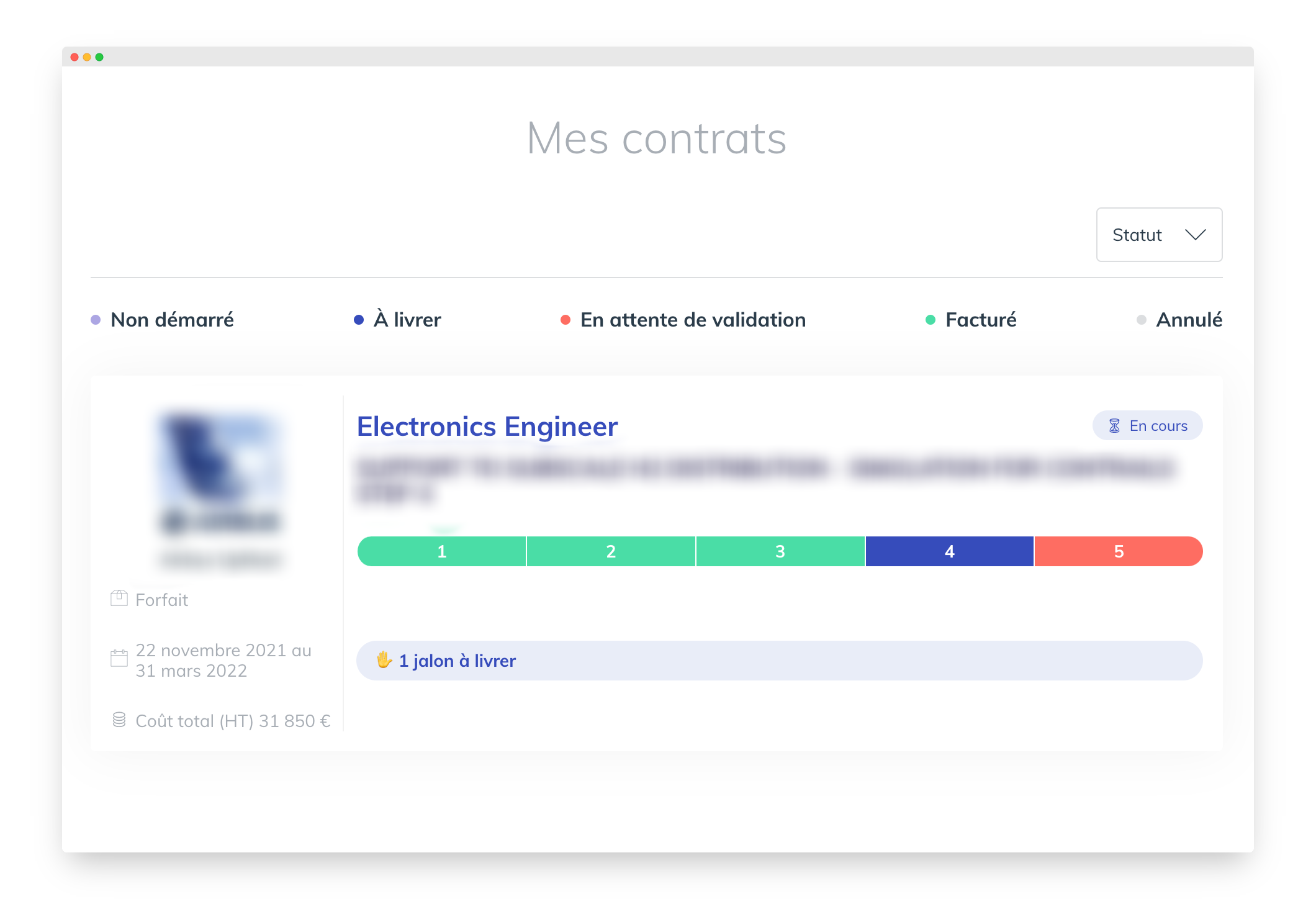Click the Forfait package icon
The width and height of the screenshot is (1316, 899).
[x=119, y=599]
